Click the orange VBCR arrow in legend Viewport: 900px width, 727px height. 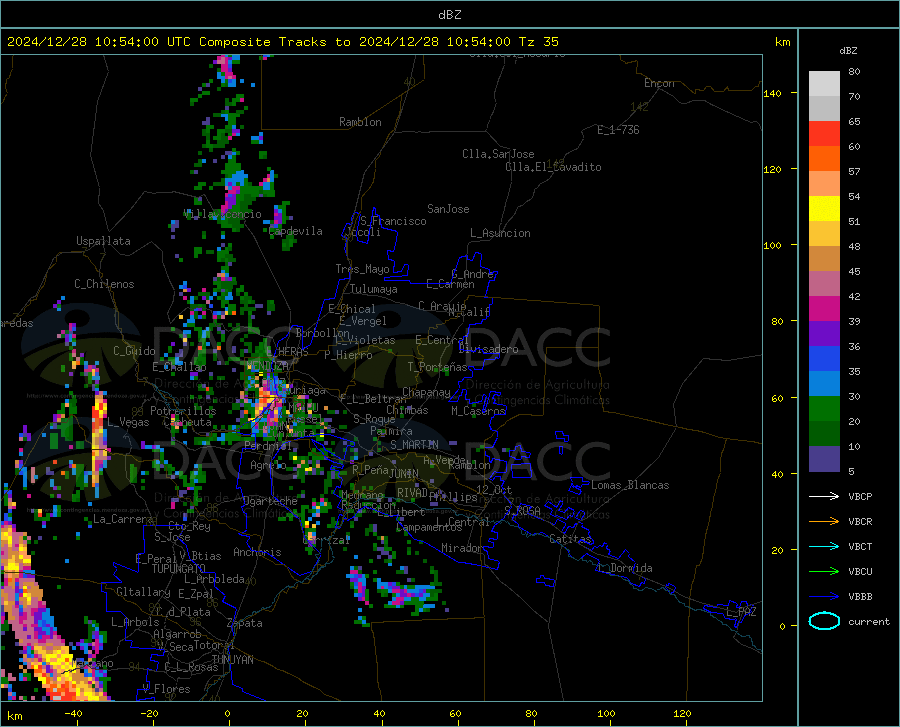[824, 522]
